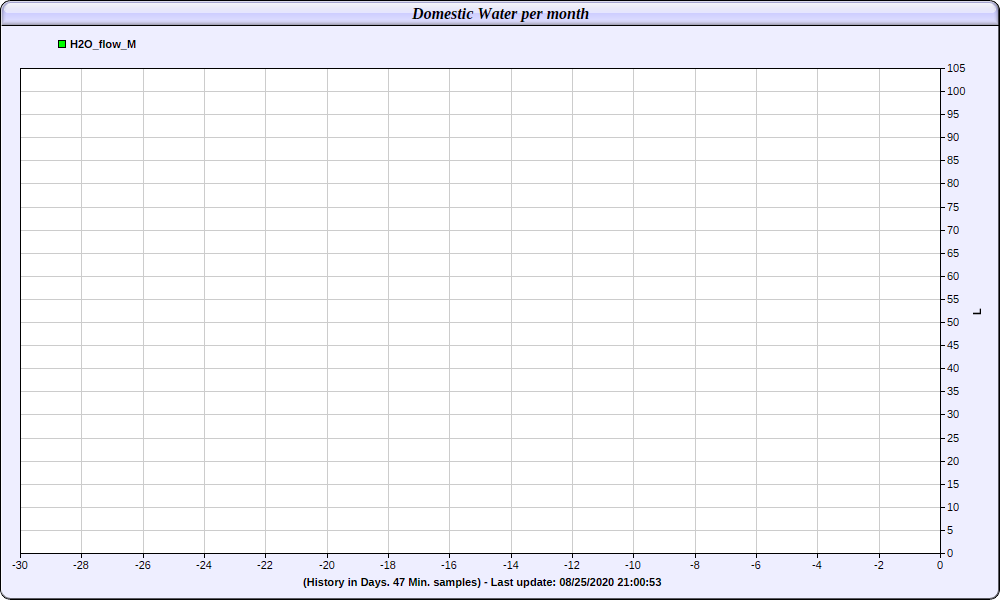
Task: Click the -16 x-axis label
Action: pyautogui.click(x=449, y=565)
